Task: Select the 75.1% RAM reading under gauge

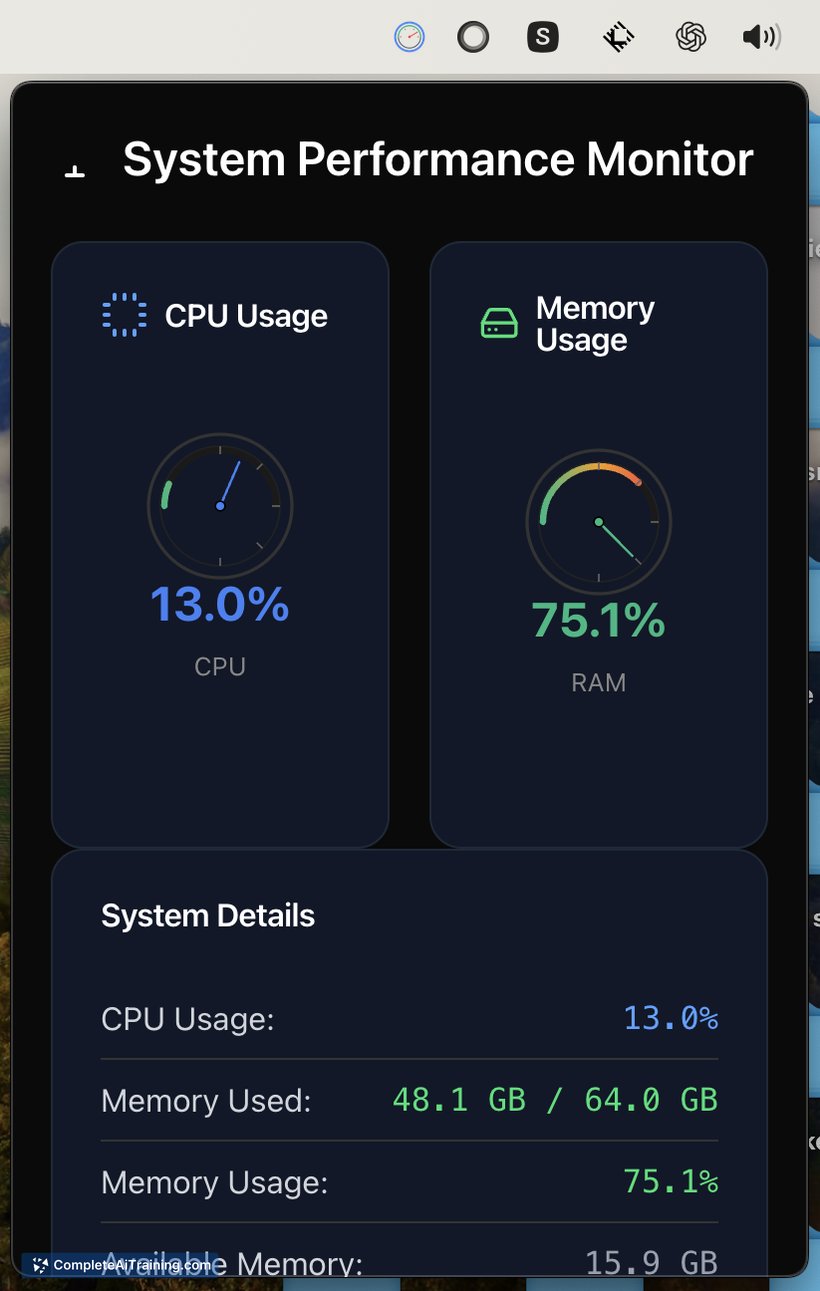Action: pos(598,620)
